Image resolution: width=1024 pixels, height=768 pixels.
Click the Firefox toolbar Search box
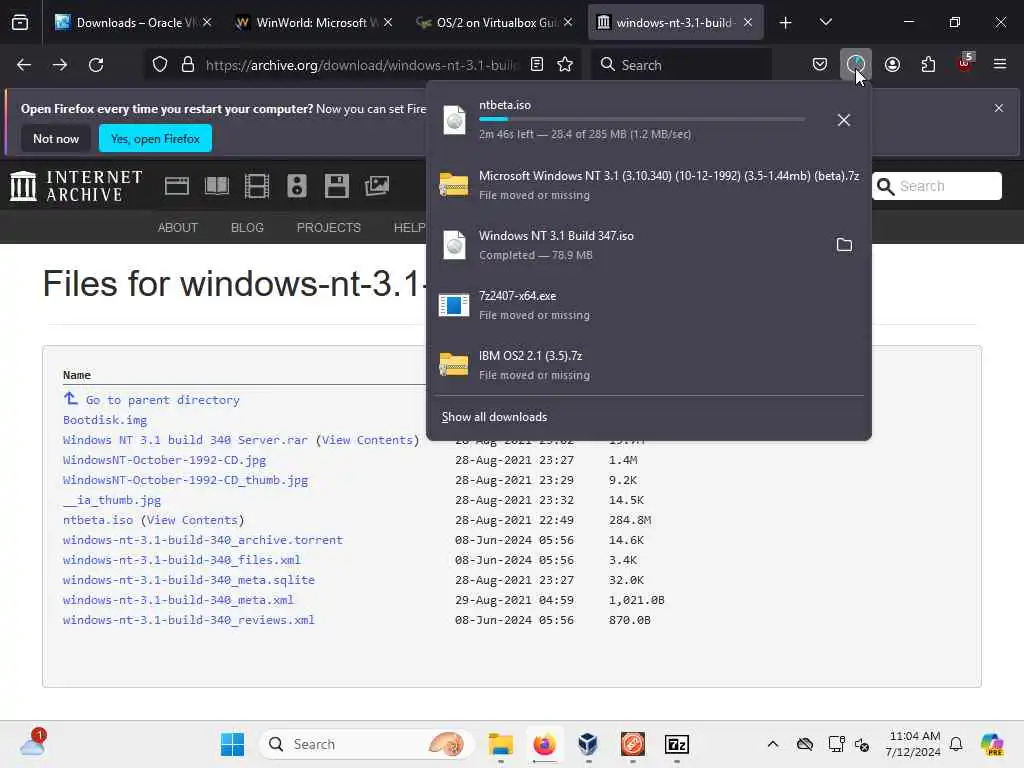(681, 65)
